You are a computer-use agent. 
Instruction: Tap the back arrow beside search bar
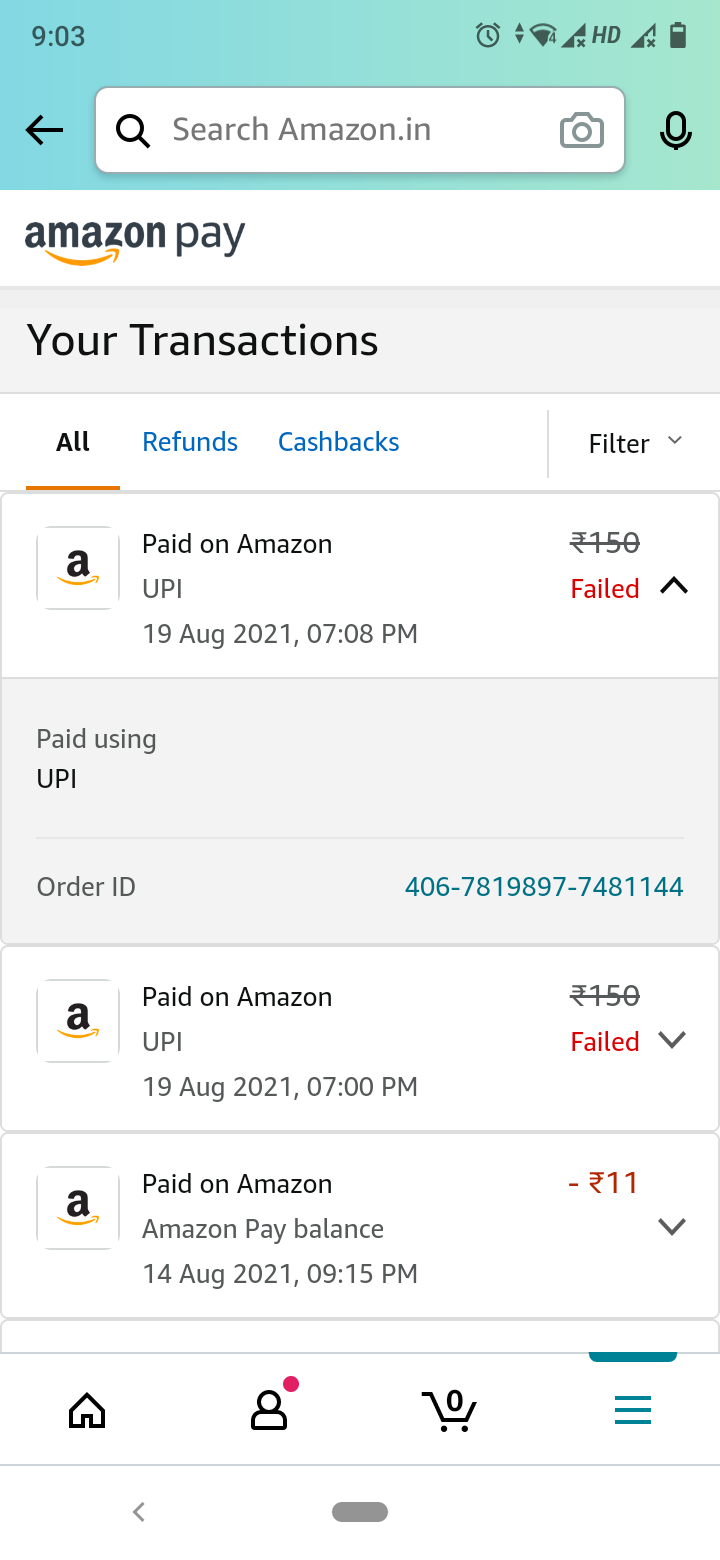[x=45, y=130]
